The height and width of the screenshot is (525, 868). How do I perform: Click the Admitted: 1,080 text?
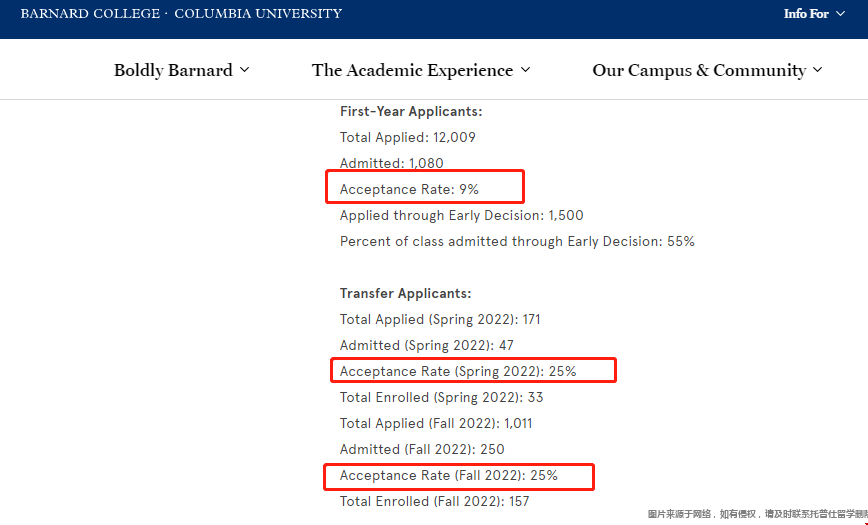click(x=391, y=163)
